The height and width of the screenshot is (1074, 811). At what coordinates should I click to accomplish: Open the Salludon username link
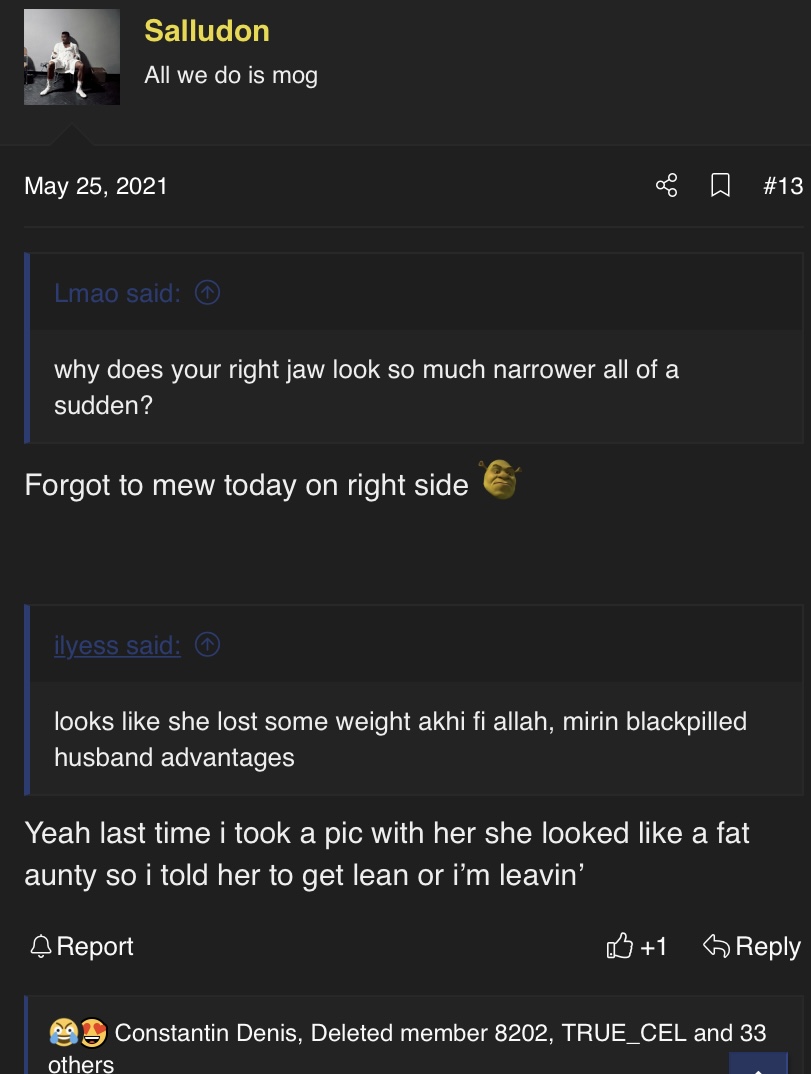[x=207, y=31]
